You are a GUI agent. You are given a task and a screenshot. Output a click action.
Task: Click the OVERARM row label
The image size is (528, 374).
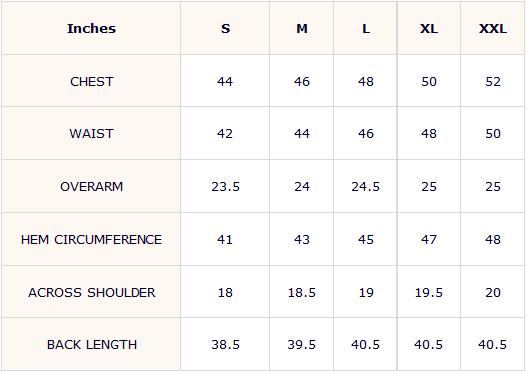click(92, 186)
